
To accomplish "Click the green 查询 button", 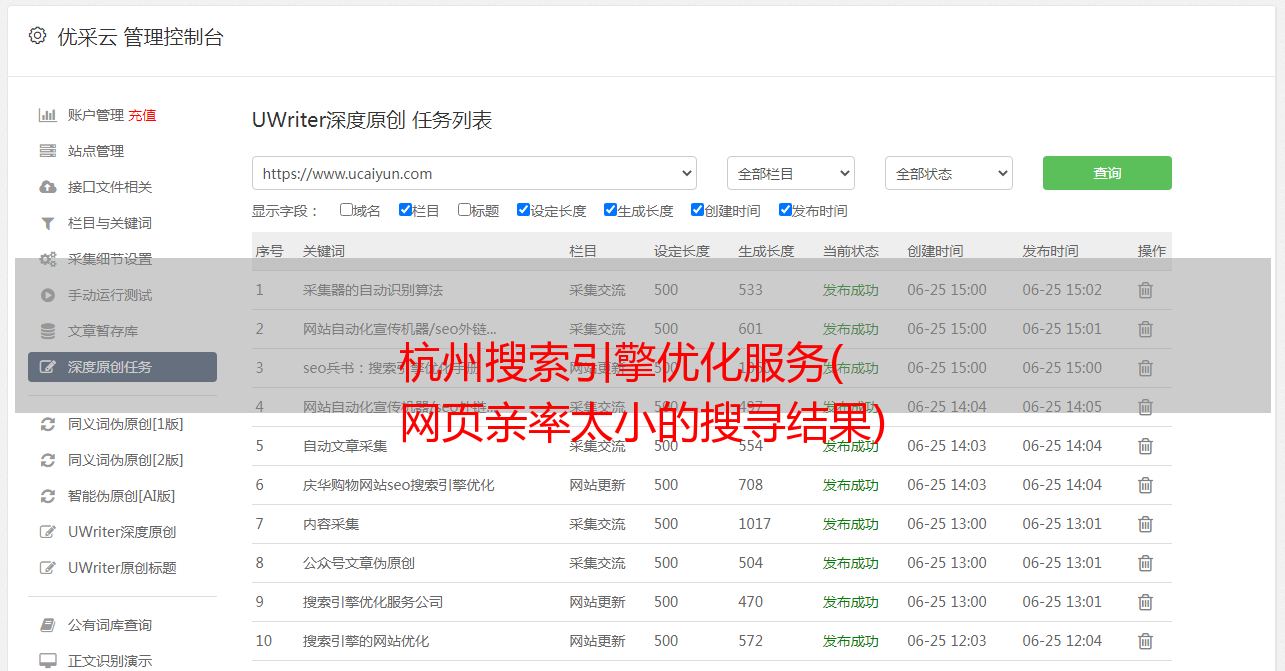I will click(1107, 173).
